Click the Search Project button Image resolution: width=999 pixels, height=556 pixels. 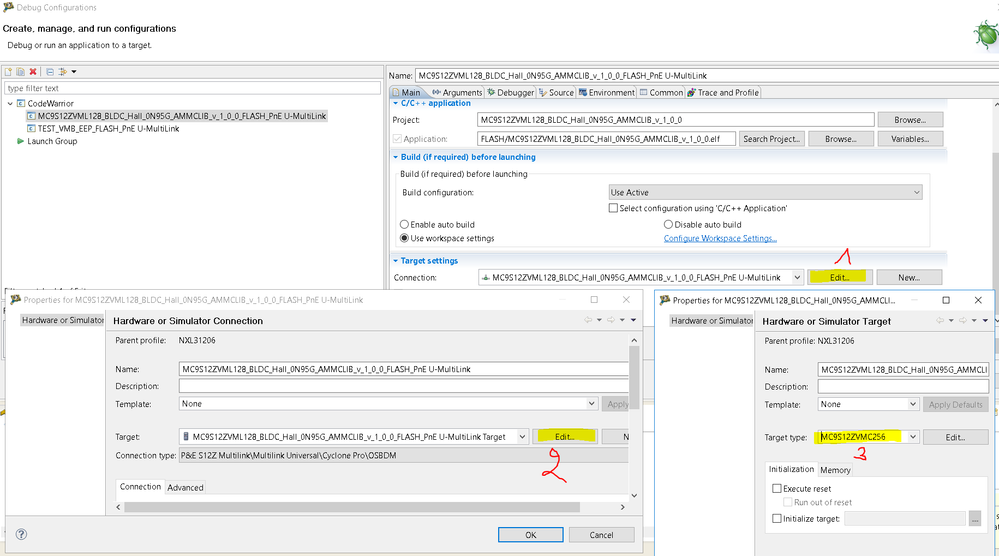pos(771,139)
